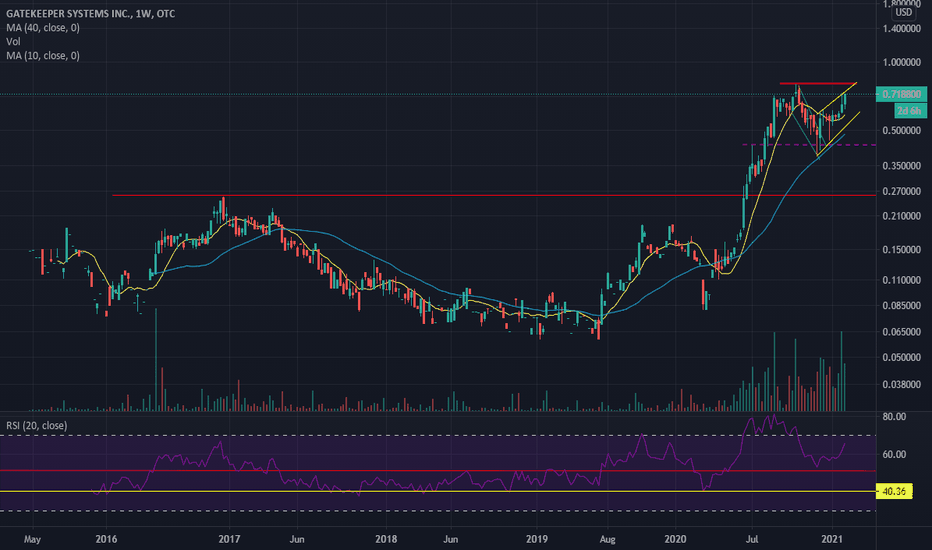The image size is (932, 550).
Task: Select the long red horizontal line near 0.27
Action: pyautogui.click(x=493, y=195)
